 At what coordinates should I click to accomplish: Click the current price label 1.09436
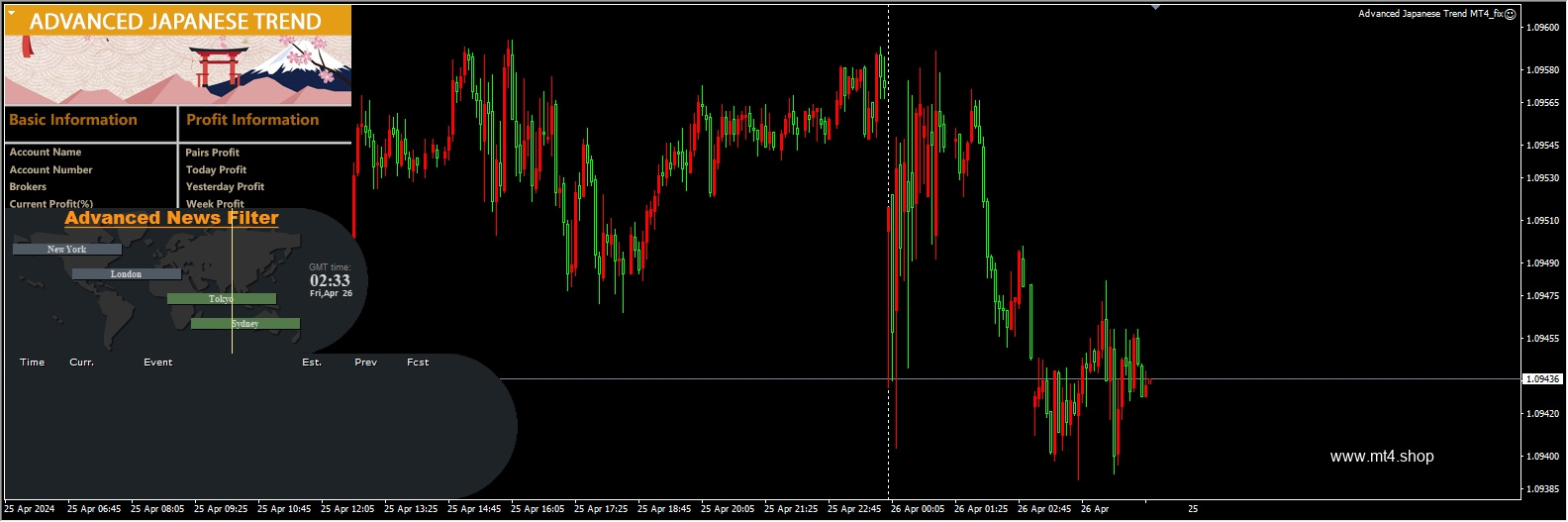pos(1542,379)
